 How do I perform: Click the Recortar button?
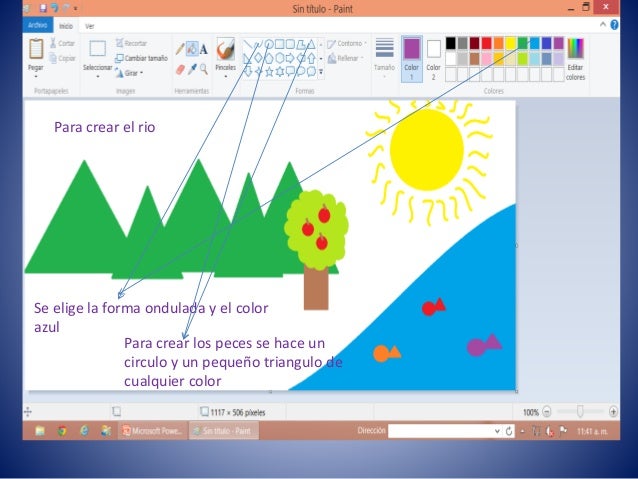[x=131, y=43]
